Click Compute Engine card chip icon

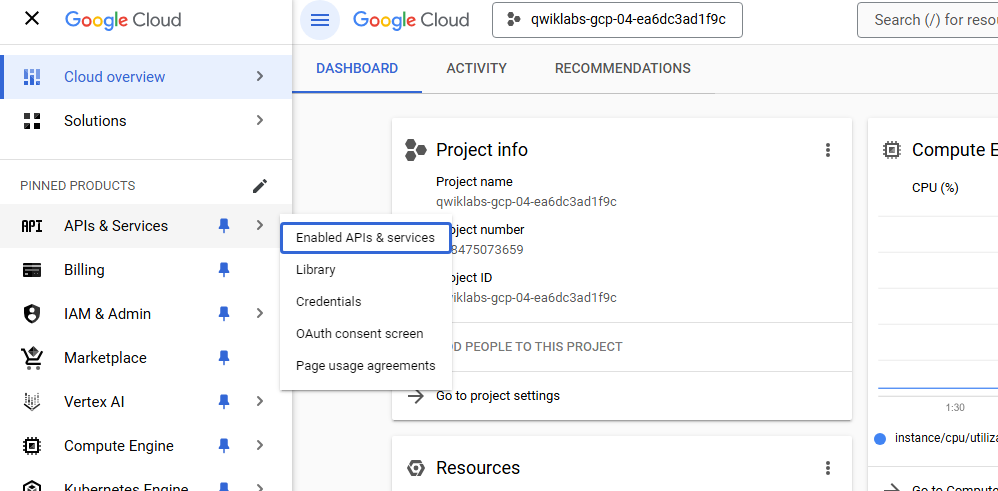(892, 150)
